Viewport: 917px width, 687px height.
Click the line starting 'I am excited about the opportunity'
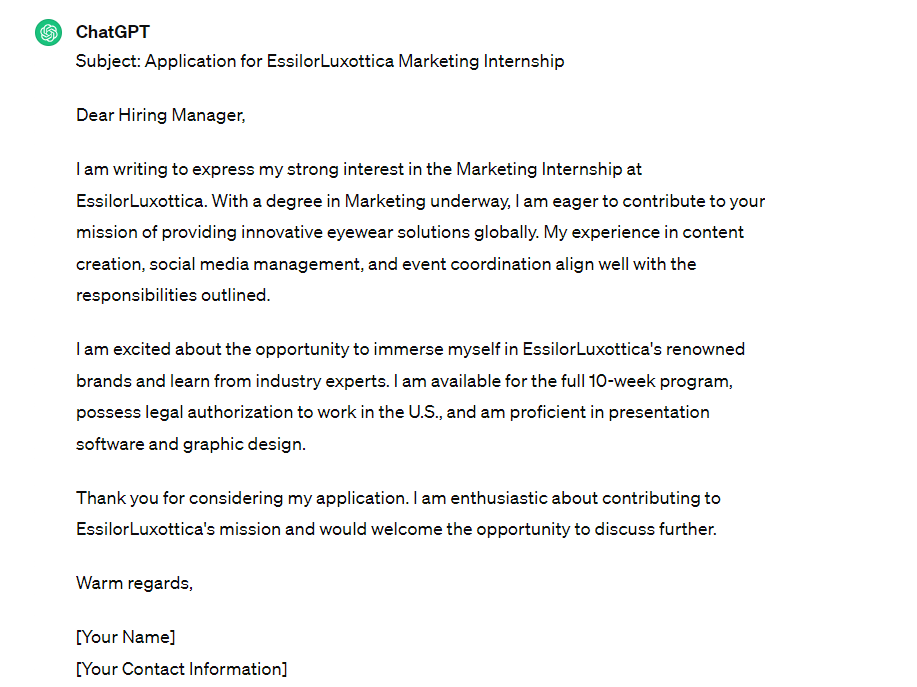411,350
